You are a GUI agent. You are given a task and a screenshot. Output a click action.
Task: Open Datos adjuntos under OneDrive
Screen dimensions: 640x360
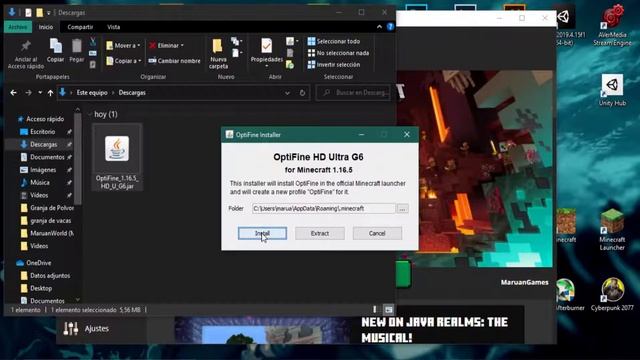[45, 276]
